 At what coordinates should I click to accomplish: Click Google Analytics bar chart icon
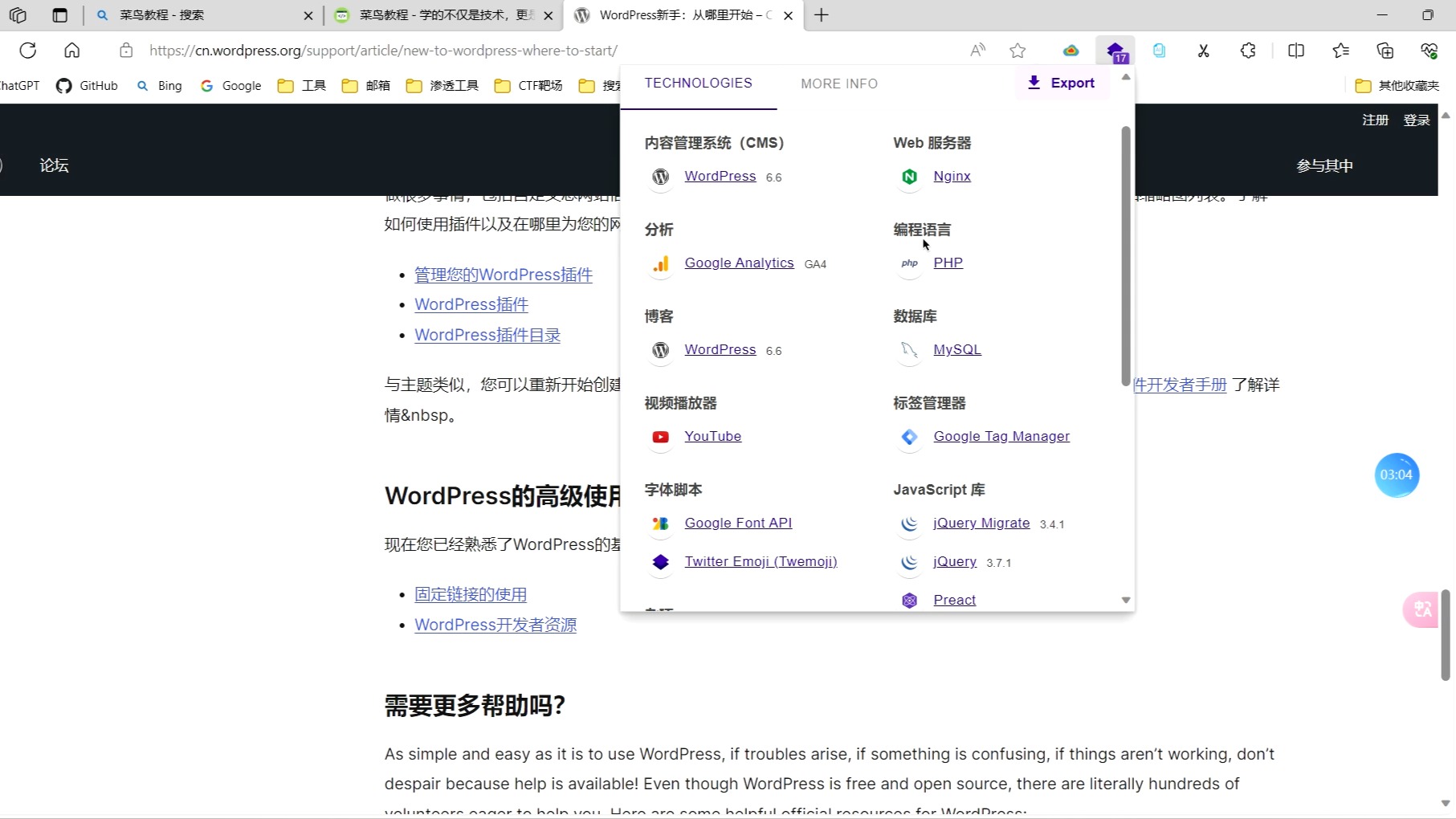[660, 263]
